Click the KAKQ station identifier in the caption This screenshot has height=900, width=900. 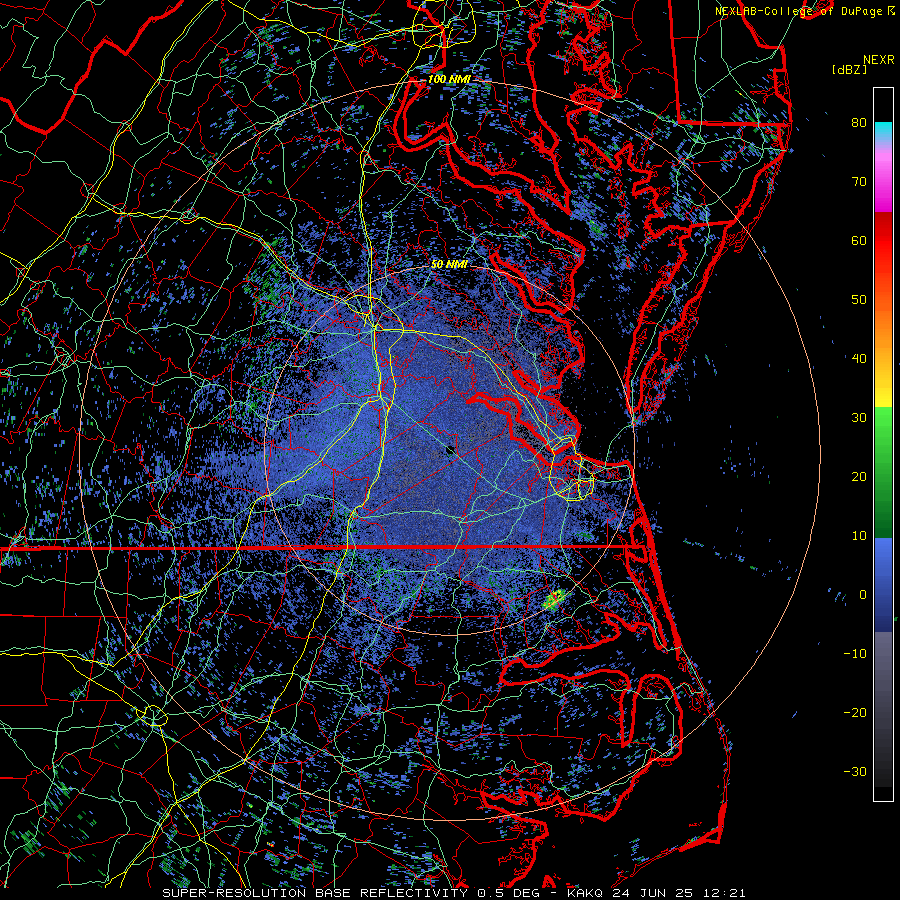(x=584, y=893)
